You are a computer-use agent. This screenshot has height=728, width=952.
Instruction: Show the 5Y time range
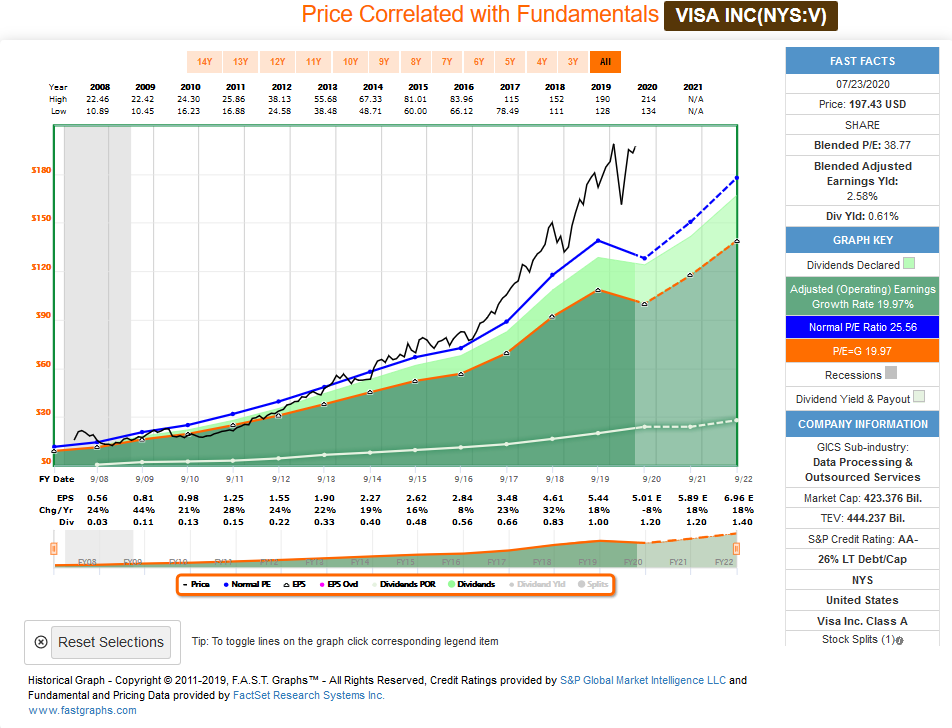pyautogui.click(x=510, y=62)
